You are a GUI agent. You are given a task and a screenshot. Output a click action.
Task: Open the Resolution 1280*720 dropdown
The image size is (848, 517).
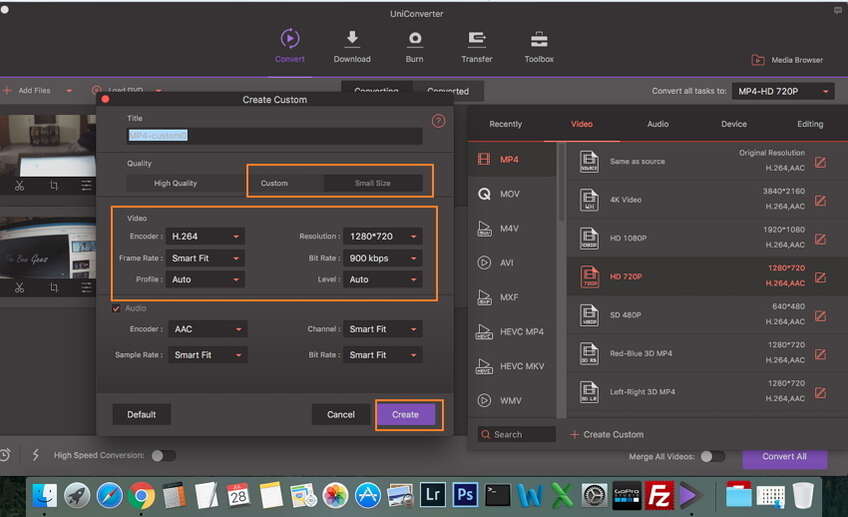[383, 236]
